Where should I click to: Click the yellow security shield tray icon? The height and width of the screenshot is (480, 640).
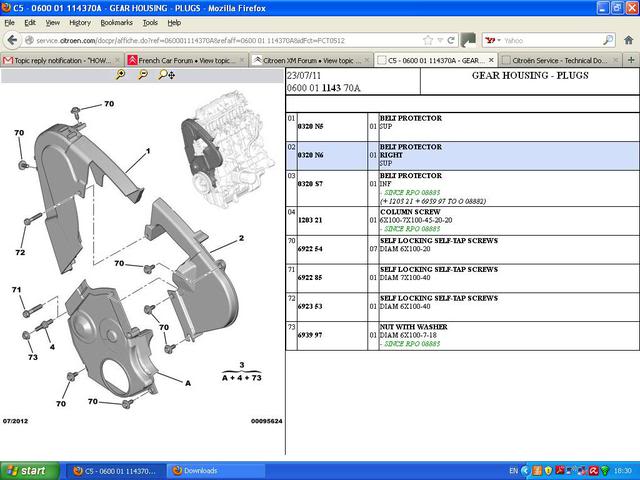coord(548,471)
